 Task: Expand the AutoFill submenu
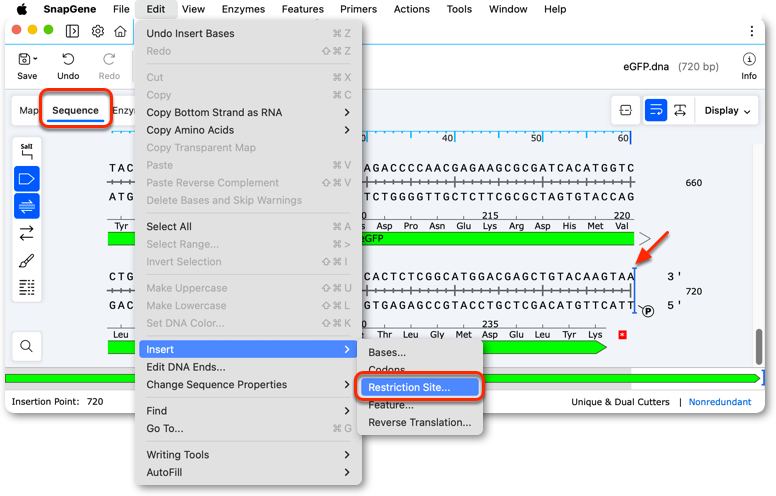tap(248, 472)
